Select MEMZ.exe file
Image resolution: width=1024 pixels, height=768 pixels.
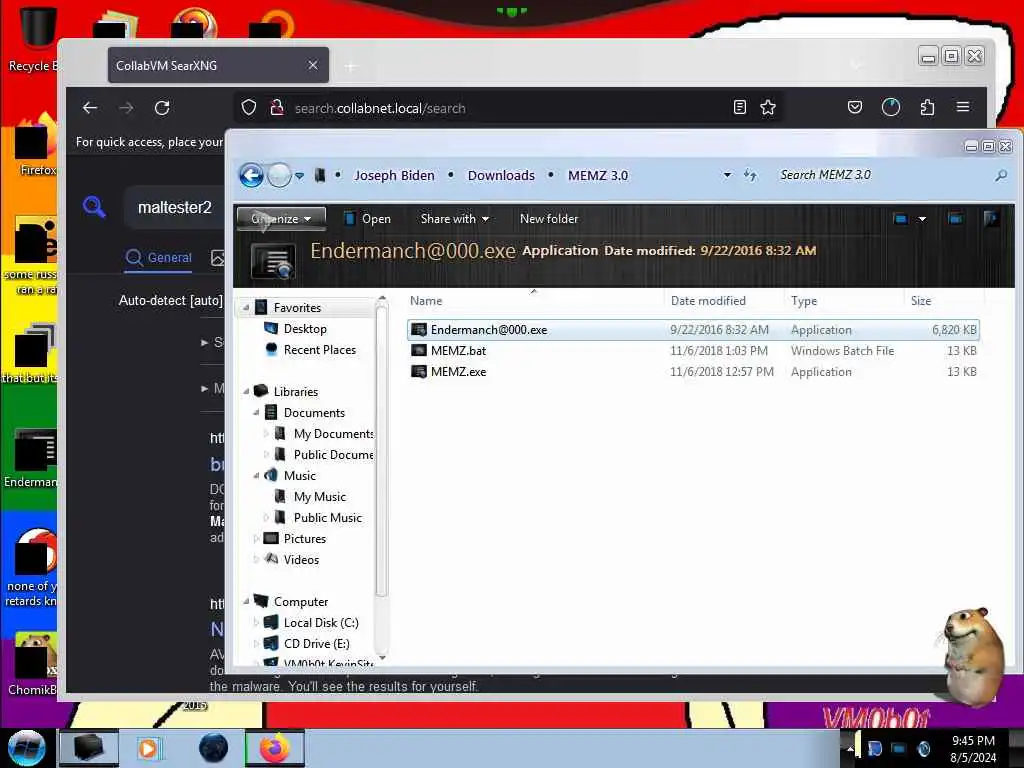693,372
